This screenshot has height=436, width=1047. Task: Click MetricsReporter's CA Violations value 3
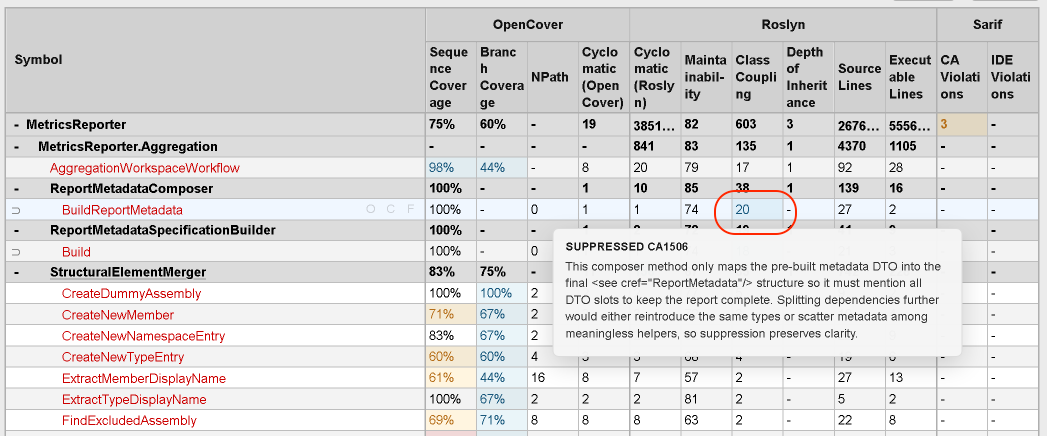tap(961, 125)
